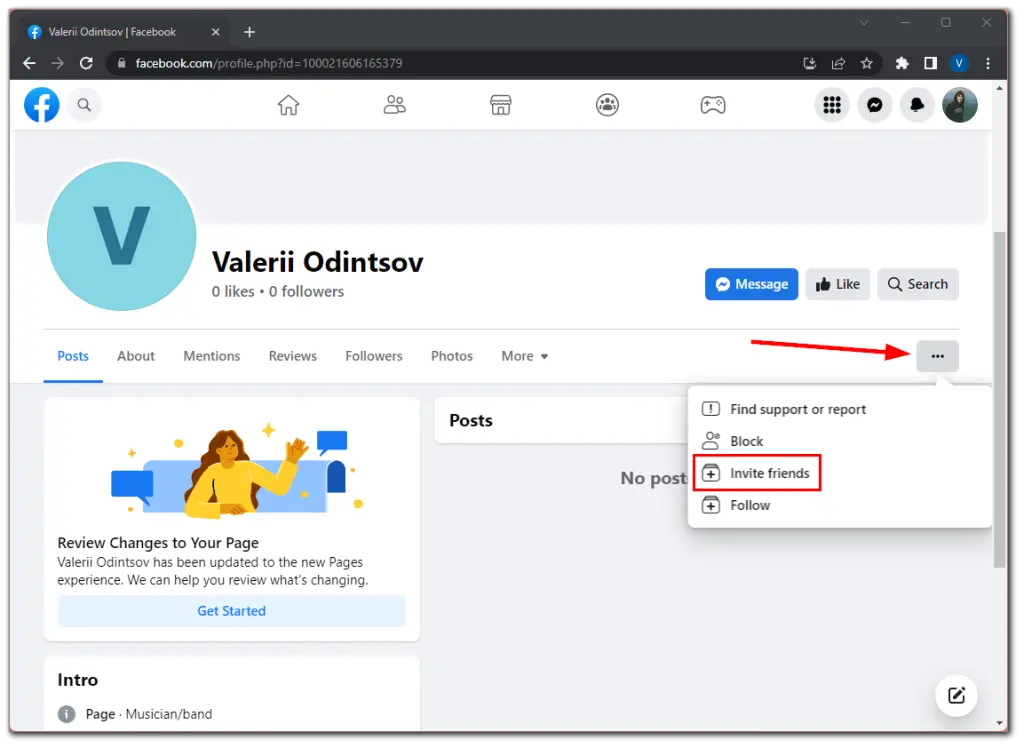Bookmark the page with the star icon
Screen dimensions: 1024x748
pyautogui.click(x=867, y=63)
